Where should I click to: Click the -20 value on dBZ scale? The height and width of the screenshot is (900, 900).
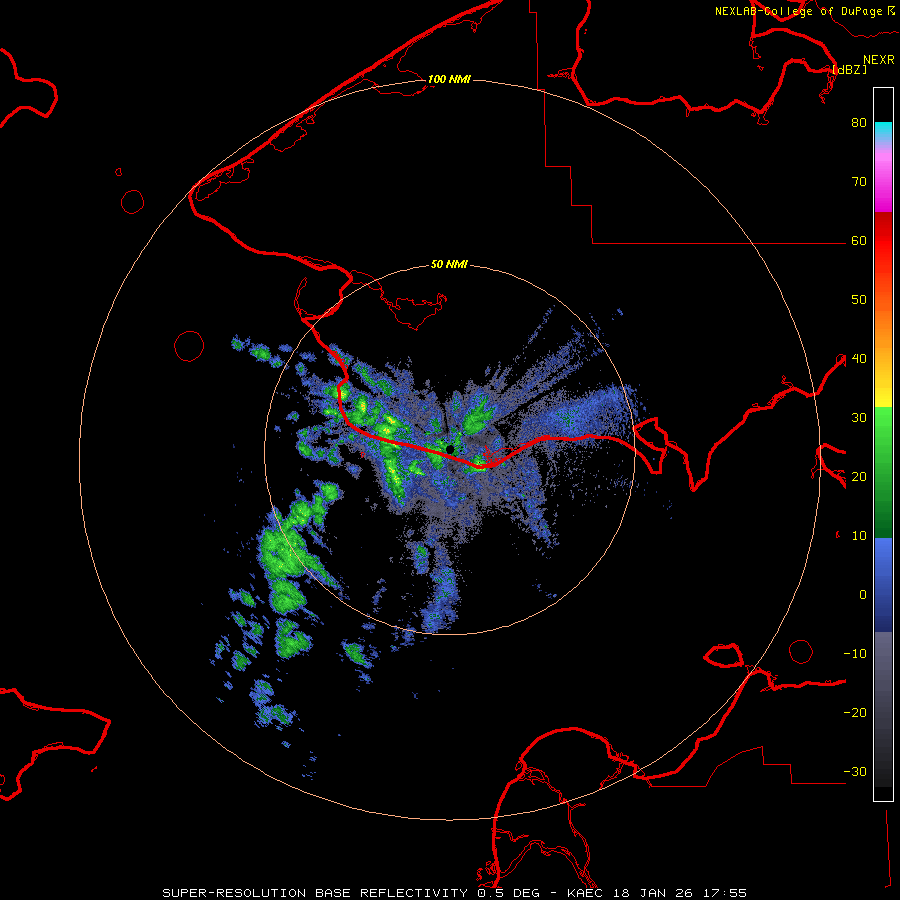[855, 712]
